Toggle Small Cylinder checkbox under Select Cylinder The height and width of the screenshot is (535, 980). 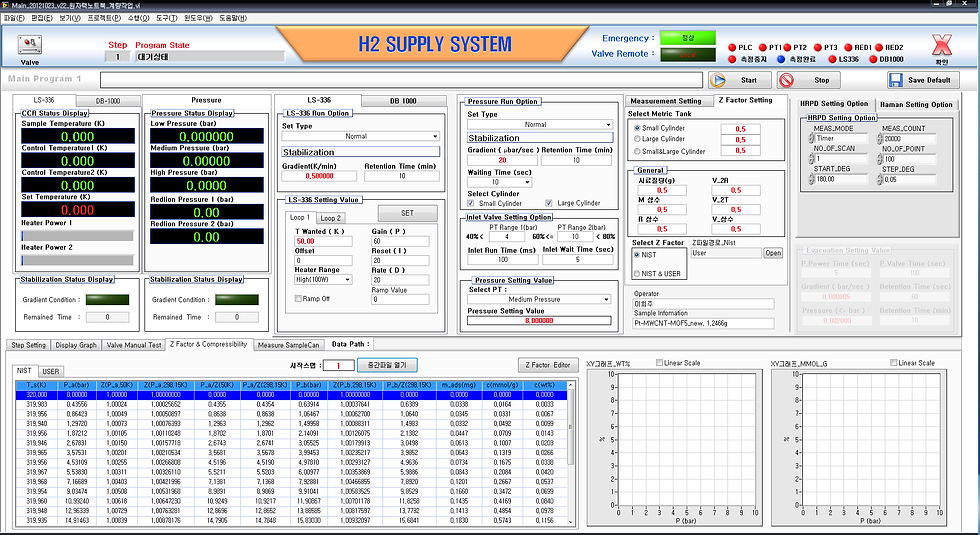471,203
